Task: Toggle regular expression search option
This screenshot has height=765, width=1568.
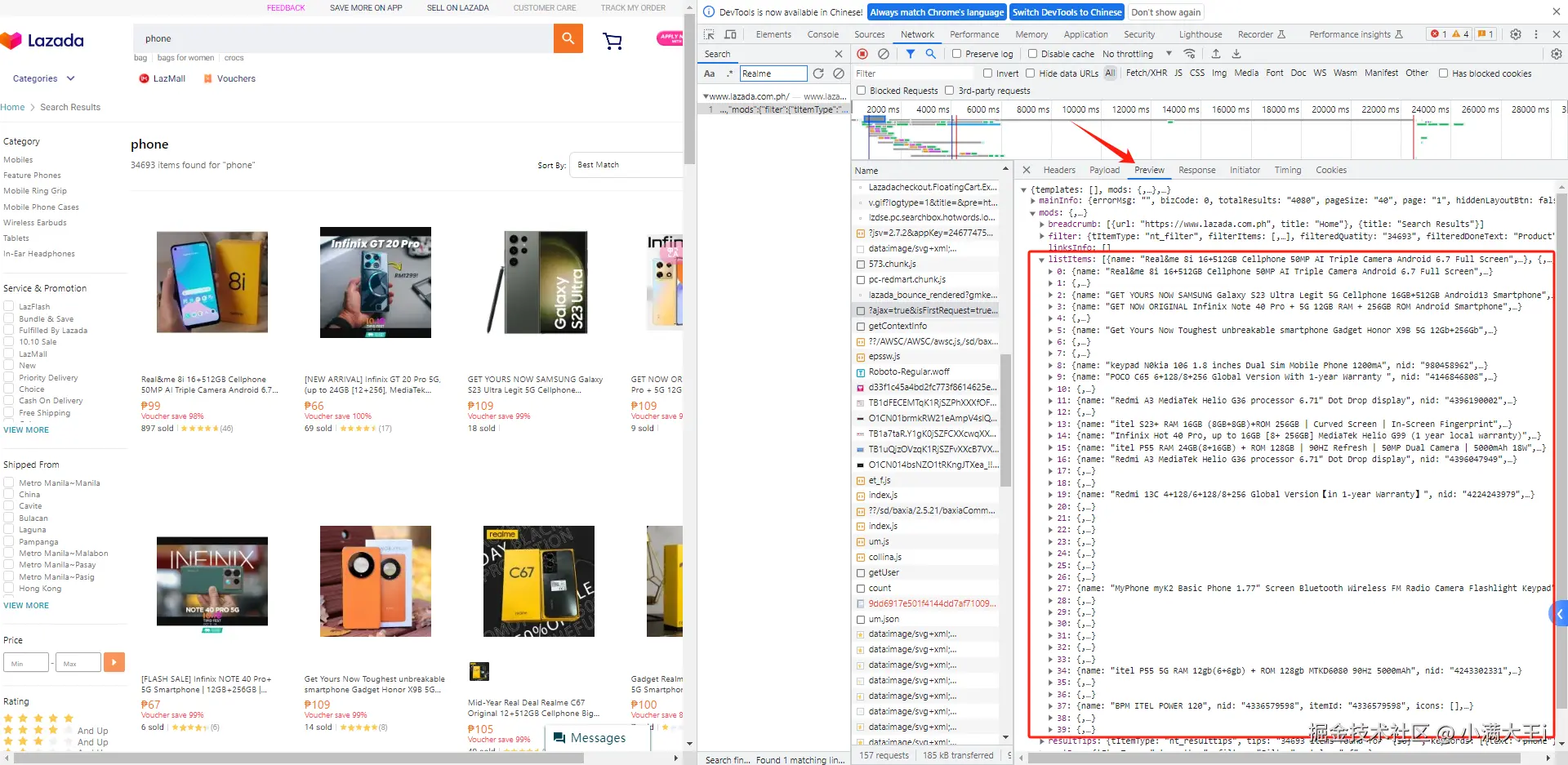Action: [x=730, y=73]
